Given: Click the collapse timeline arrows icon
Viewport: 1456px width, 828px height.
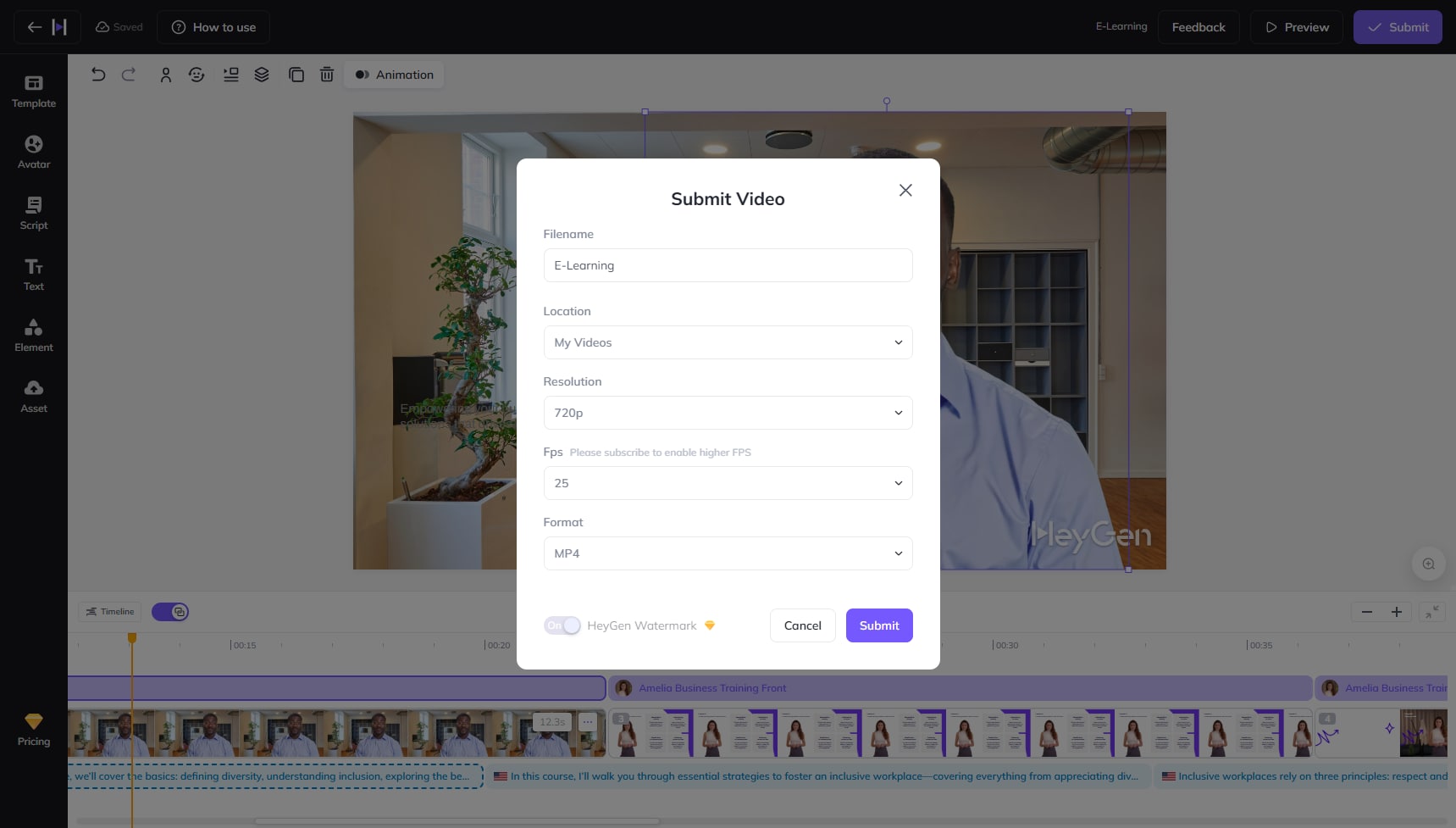Looking at the screenshot, I should (1432, 612).
